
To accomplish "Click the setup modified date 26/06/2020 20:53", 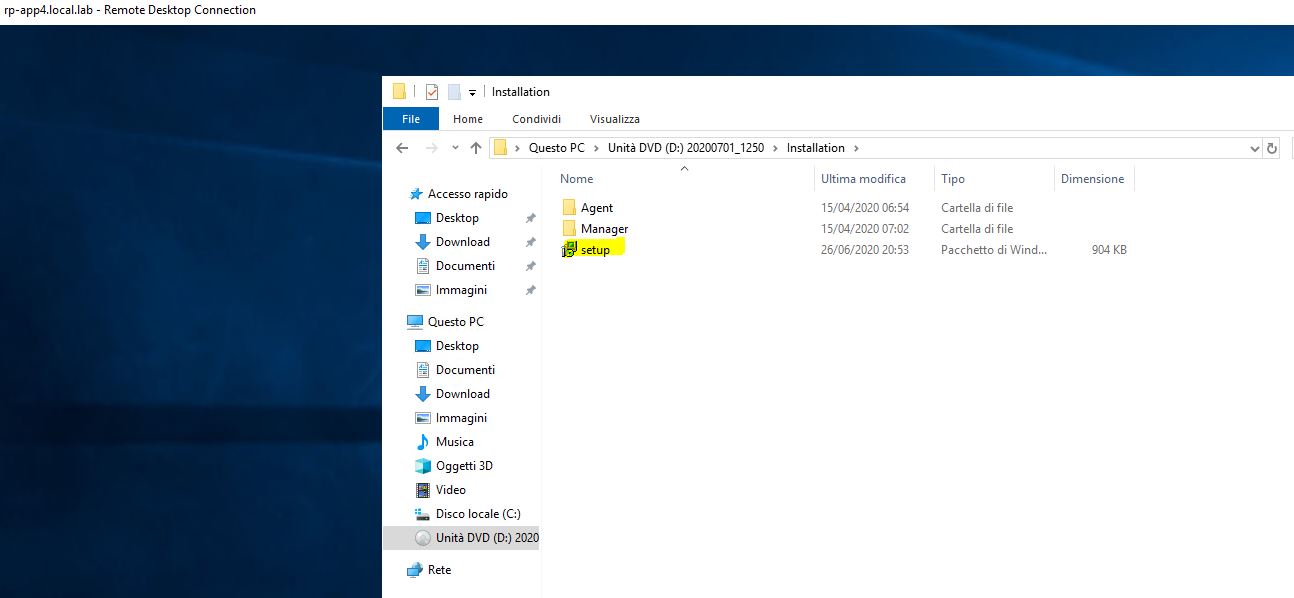I will pyautogui.click(x=865, y=250).
